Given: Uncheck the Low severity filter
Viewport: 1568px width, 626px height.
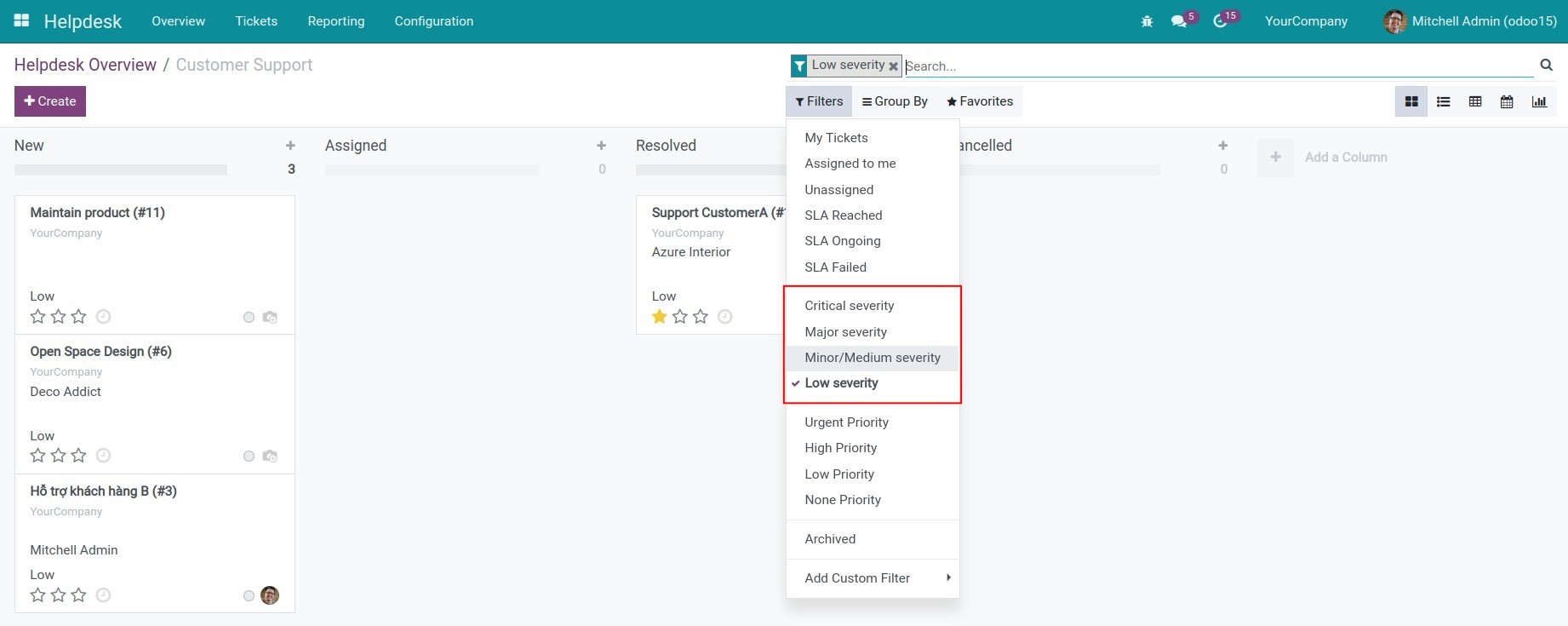Looking at the screenshot, I should pyautogui.click(x=841, y=383).
